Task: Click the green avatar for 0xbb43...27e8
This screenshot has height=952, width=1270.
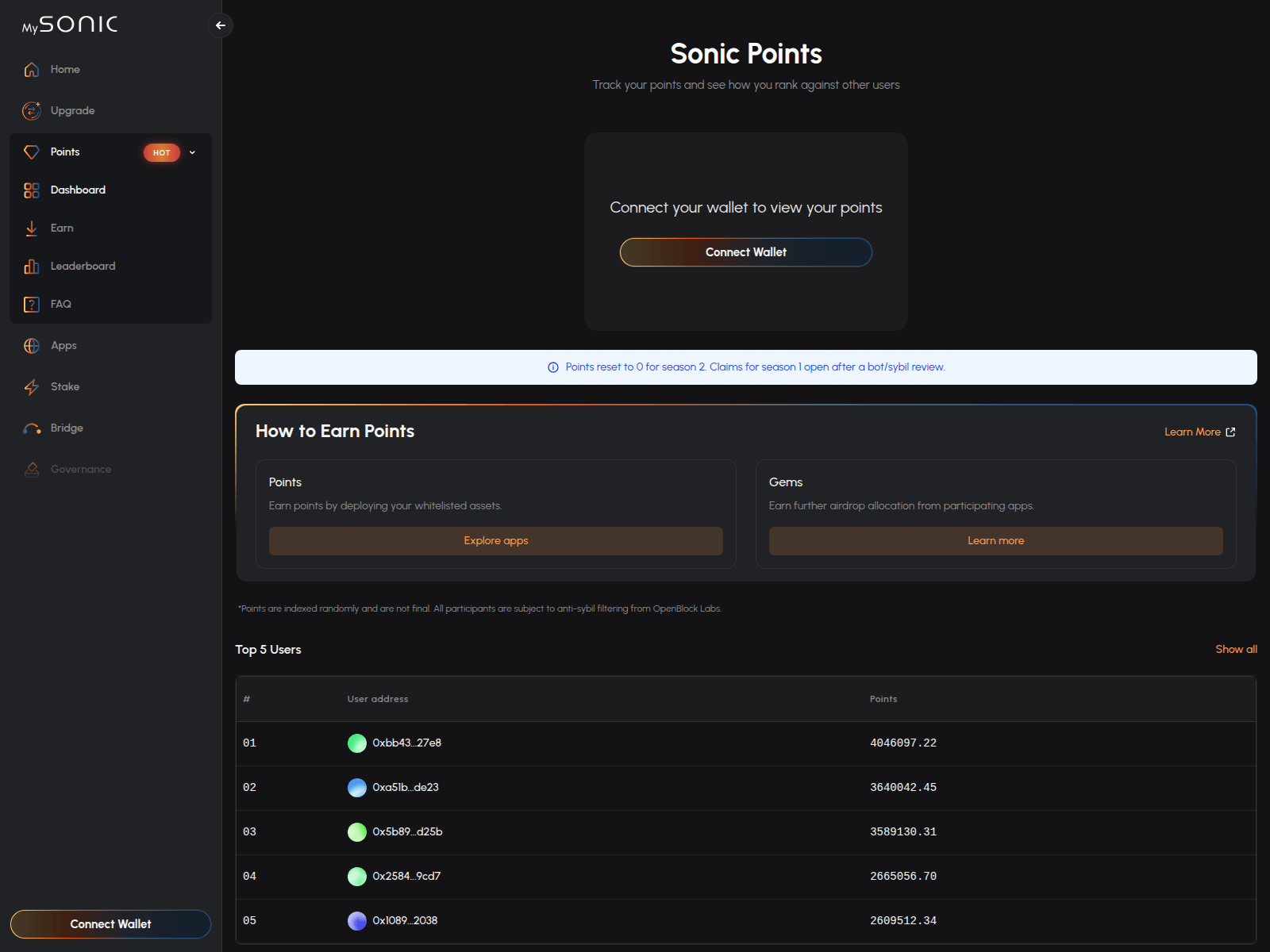Action: (x=357, y=743)
